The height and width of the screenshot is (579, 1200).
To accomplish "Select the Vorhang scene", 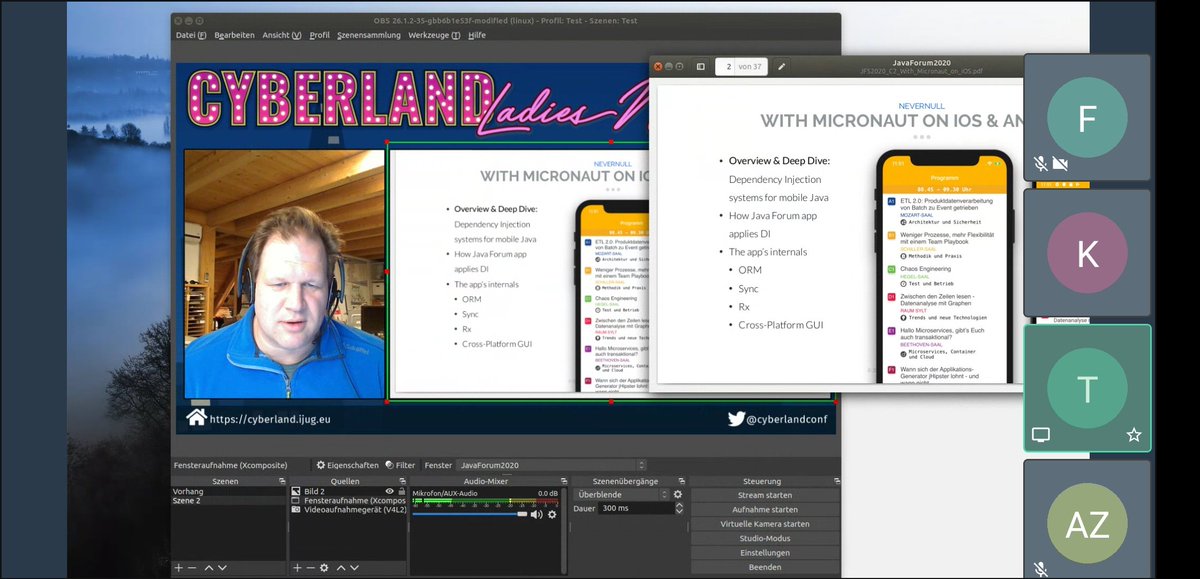I will pos(229,491).
